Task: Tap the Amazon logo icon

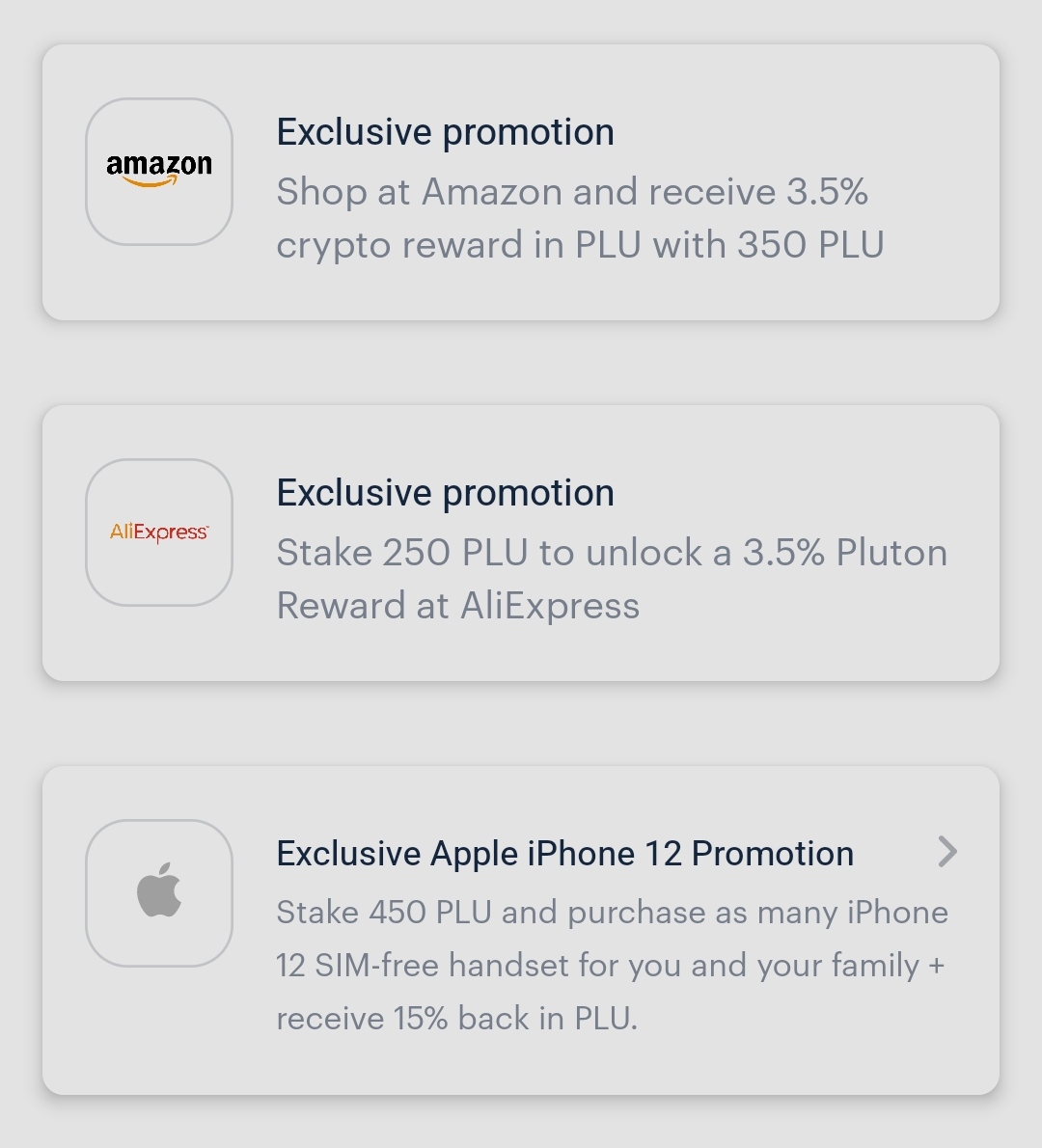Action: pos(159,172)
